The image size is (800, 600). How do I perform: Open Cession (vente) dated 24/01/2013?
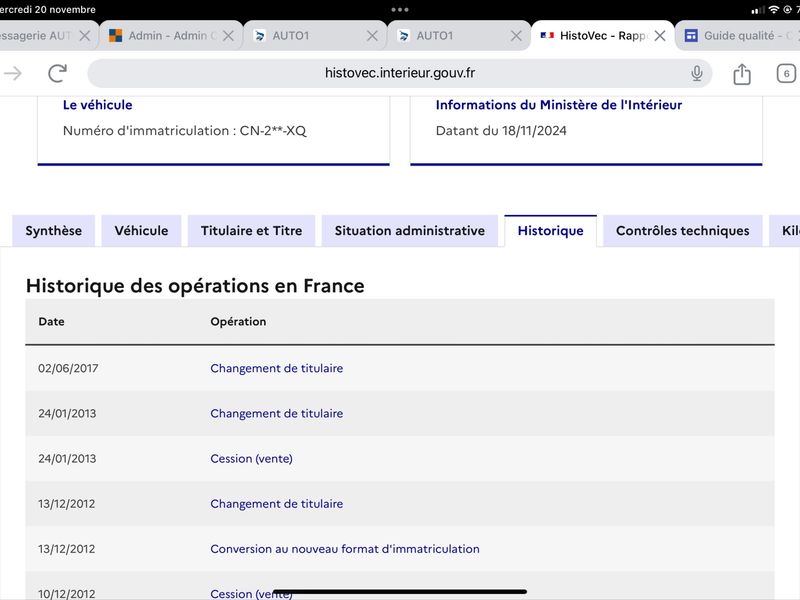click(x=252, y=459)
